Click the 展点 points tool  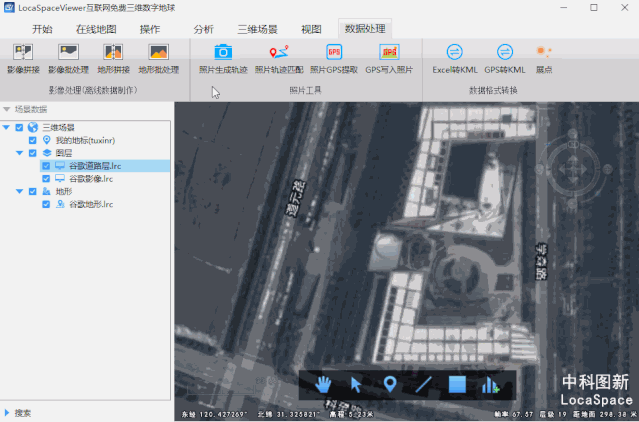coord(544,59)
